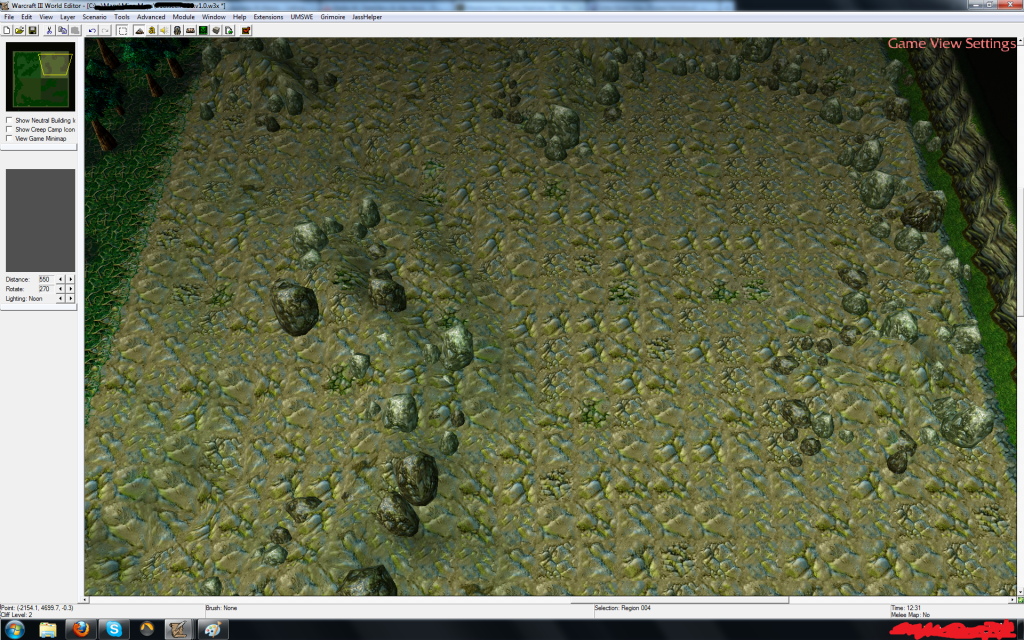Click the New Map toolbar icon
The width and height of the screenshot is (1024, 640).
click(x=7, y=30)
